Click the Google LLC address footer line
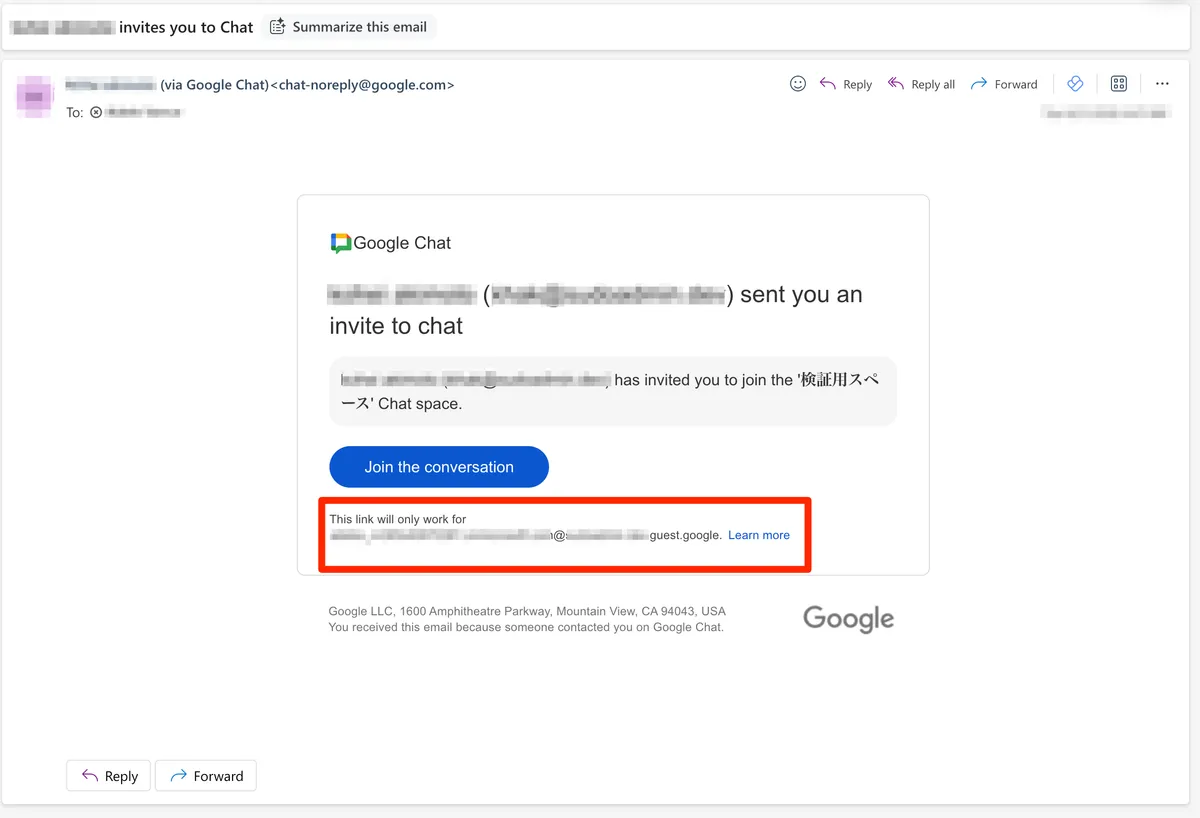 pos(527,611)
